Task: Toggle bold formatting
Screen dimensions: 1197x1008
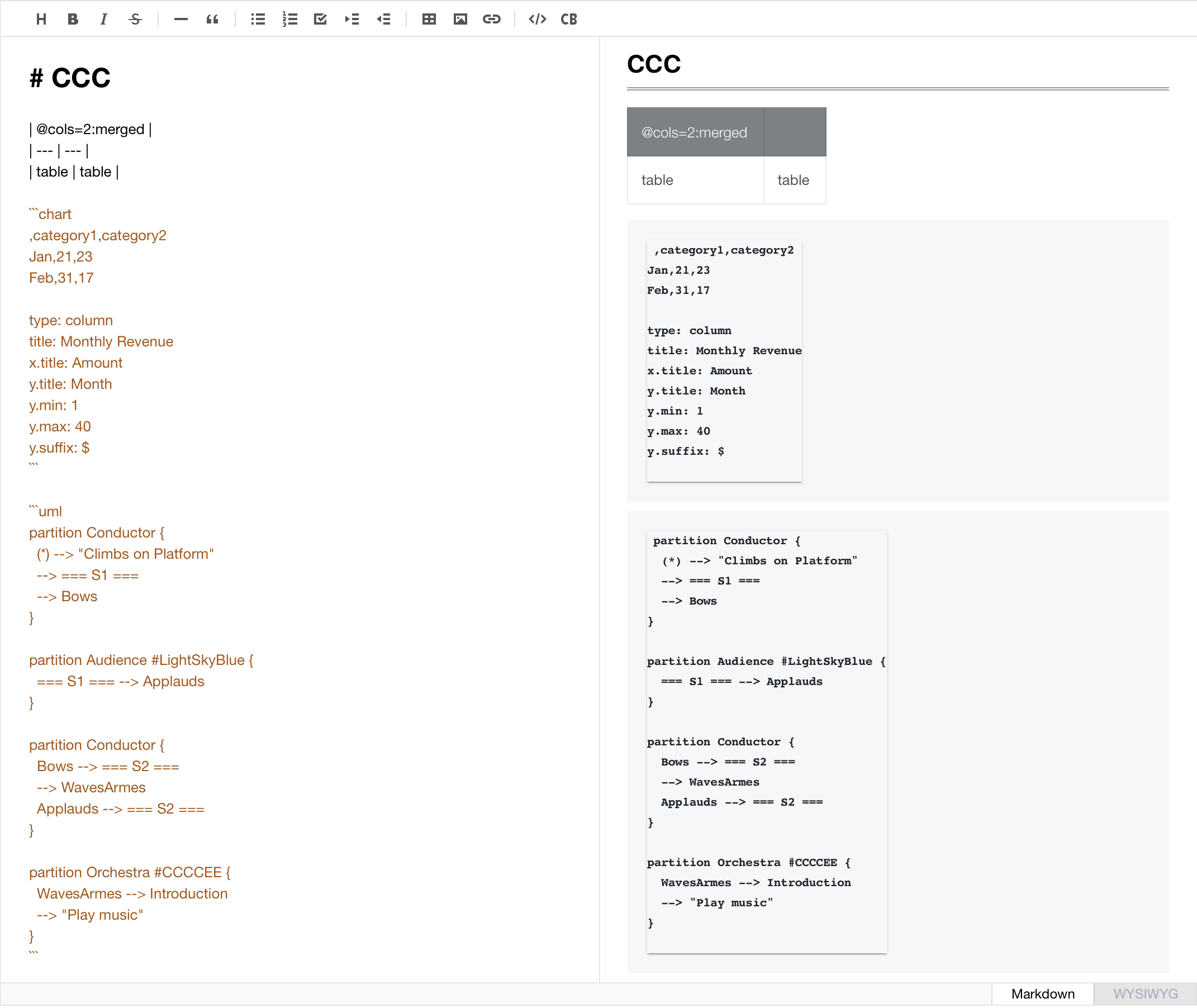Action: [x=72, y=19]
